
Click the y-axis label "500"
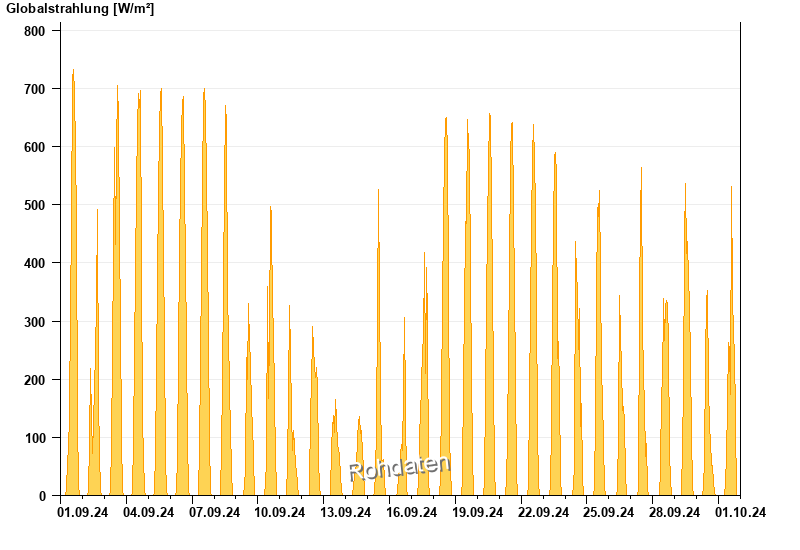pos(35,205)
